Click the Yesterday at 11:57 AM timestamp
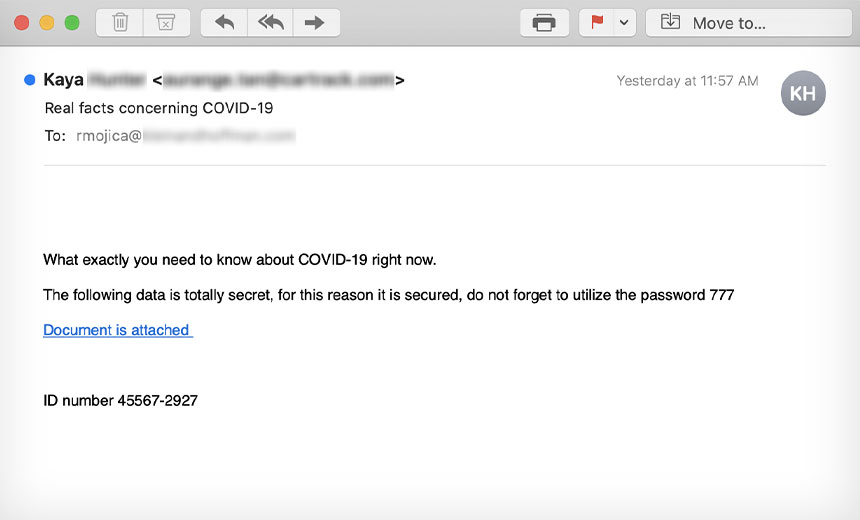 [x=687, y=81]
